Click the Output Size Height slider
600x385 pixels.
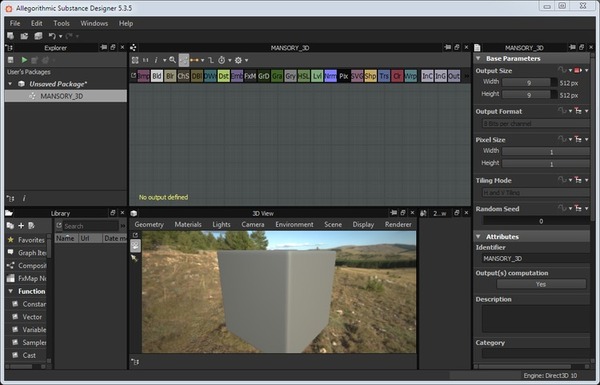coord(529,95)
